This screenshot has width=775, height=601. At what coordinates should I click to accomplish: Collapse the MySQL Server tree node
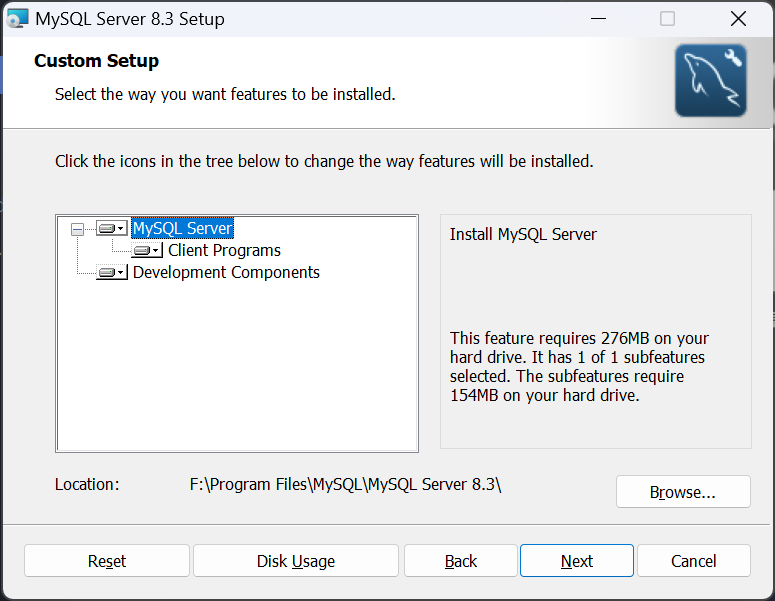78,229
